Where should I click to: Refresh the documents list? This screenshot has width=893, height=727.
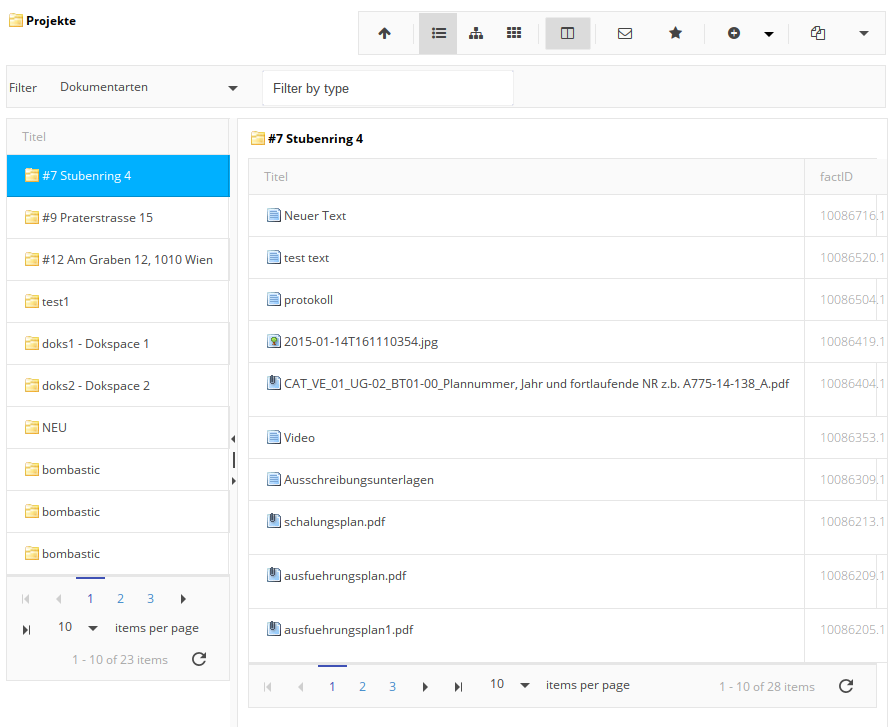[x=845, y=685]
